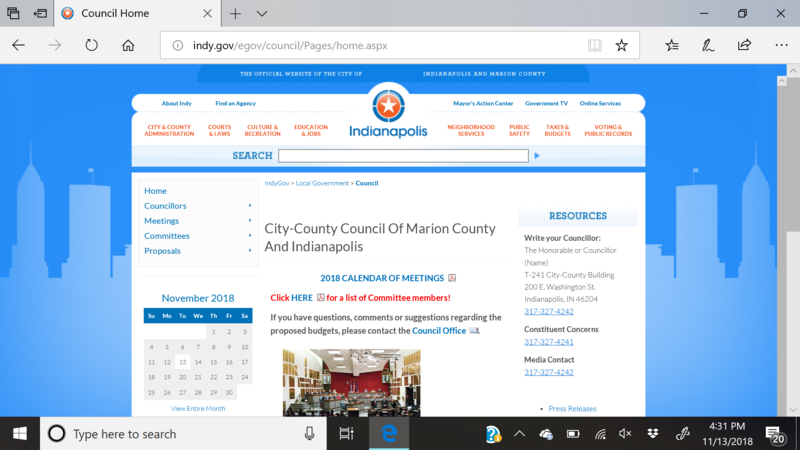The height and width of the screenshot is (450, 800).
Task: Open OneDrive cloud tray icon
Action: (546, 434)
